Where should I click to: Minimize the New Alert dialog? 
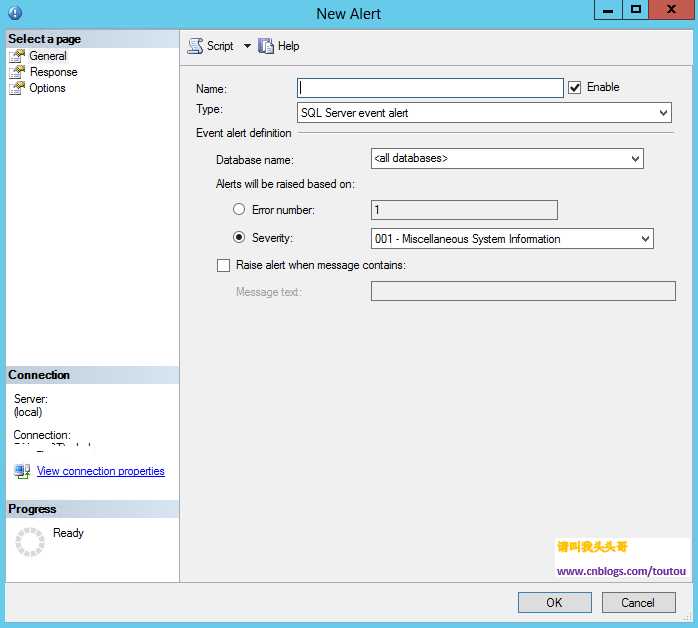click(608, 10)
